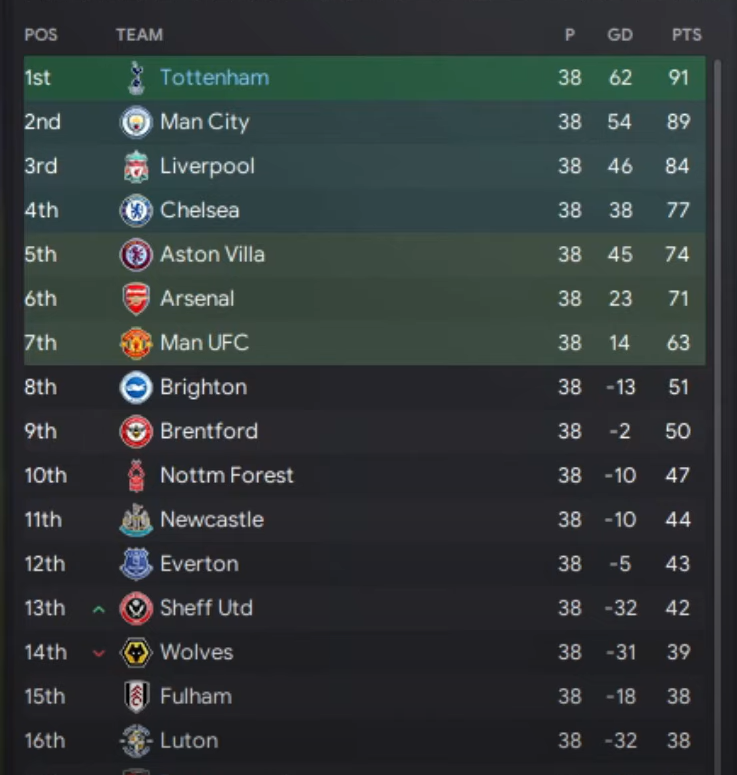Open the Brentford team link
The width and height of the screenshot is (737, 775).
[x=209, y=431]
